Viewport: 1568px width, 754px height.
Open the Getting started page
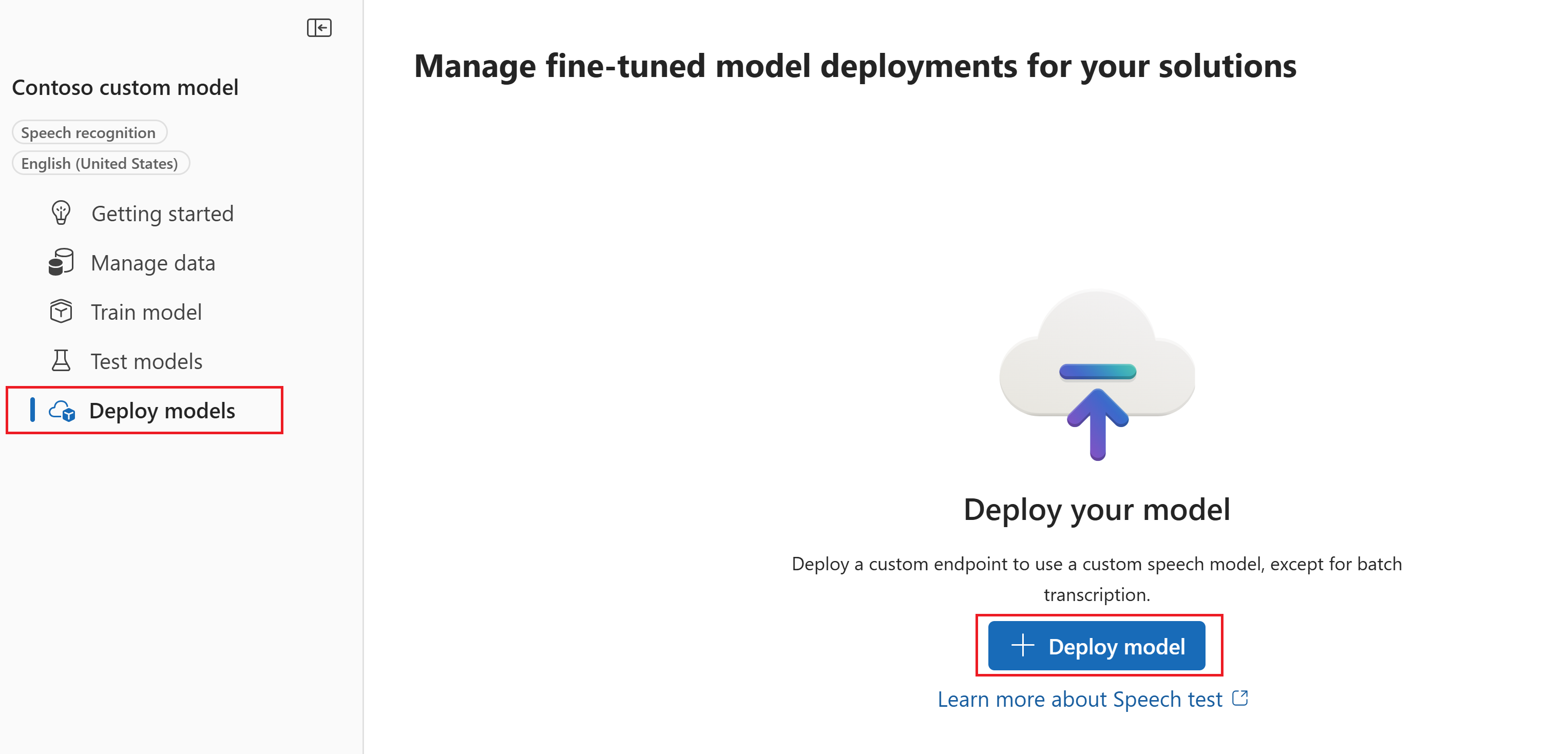[x=163, y=214]
